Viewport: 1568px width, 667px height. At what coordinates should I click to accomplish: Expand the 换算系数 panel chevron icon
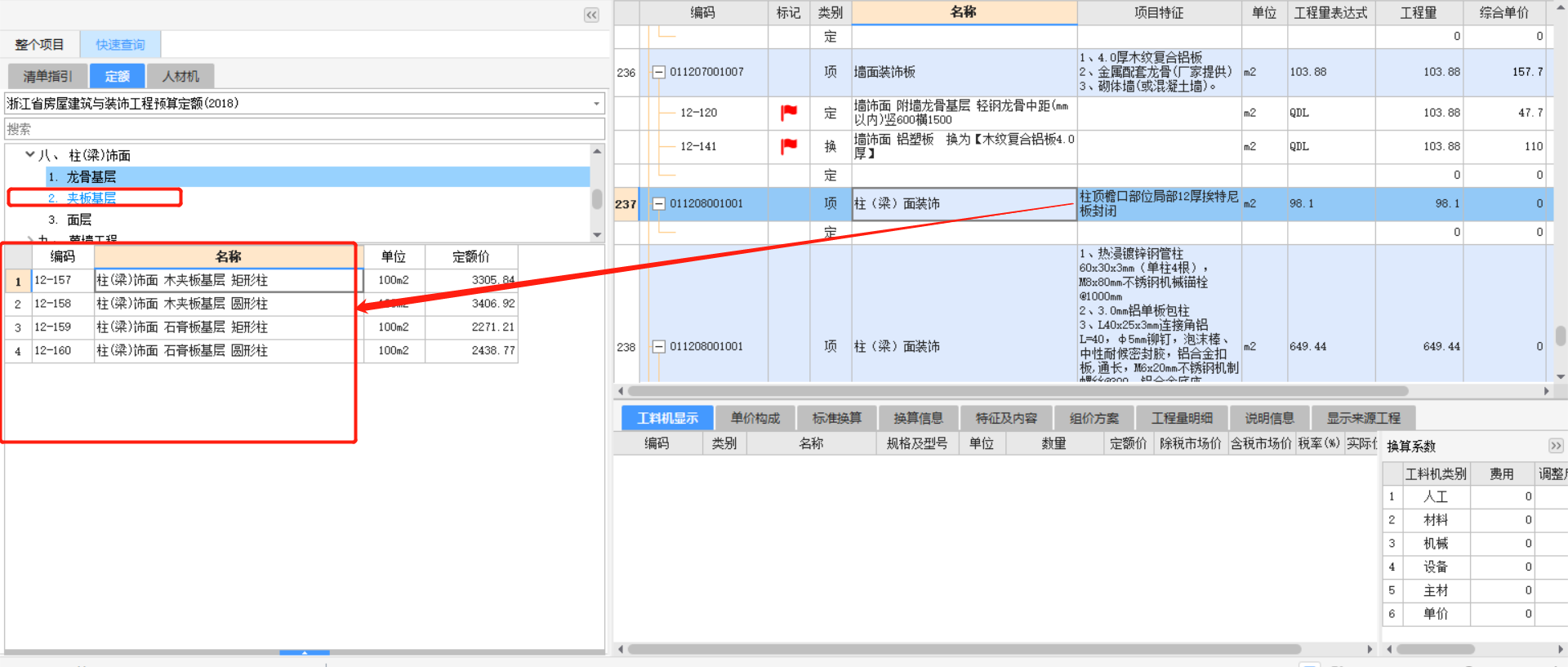(x=1555, y=446)
